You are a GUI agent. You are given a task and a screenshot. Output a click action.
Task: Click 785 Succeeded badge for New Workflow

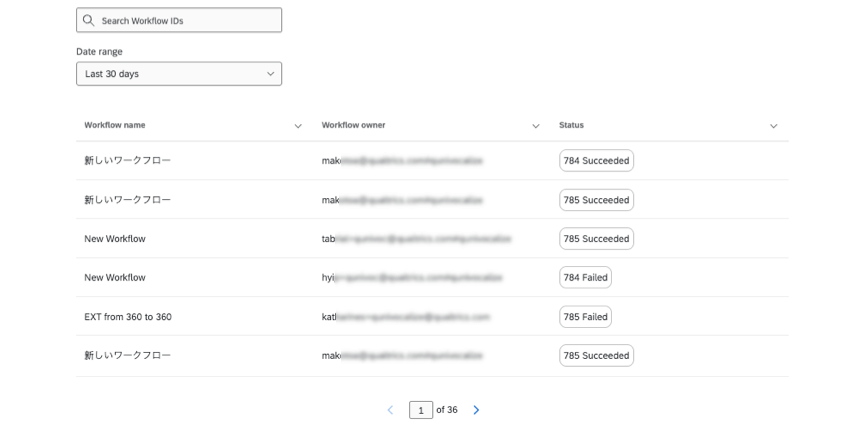point(596,239)
